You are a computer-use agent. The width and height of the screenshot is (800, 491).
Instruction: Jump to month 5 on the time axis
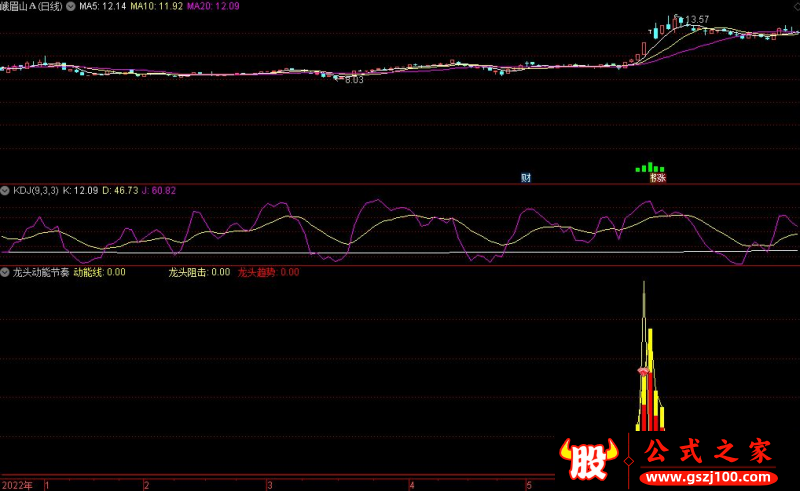(x=528, y=485)
